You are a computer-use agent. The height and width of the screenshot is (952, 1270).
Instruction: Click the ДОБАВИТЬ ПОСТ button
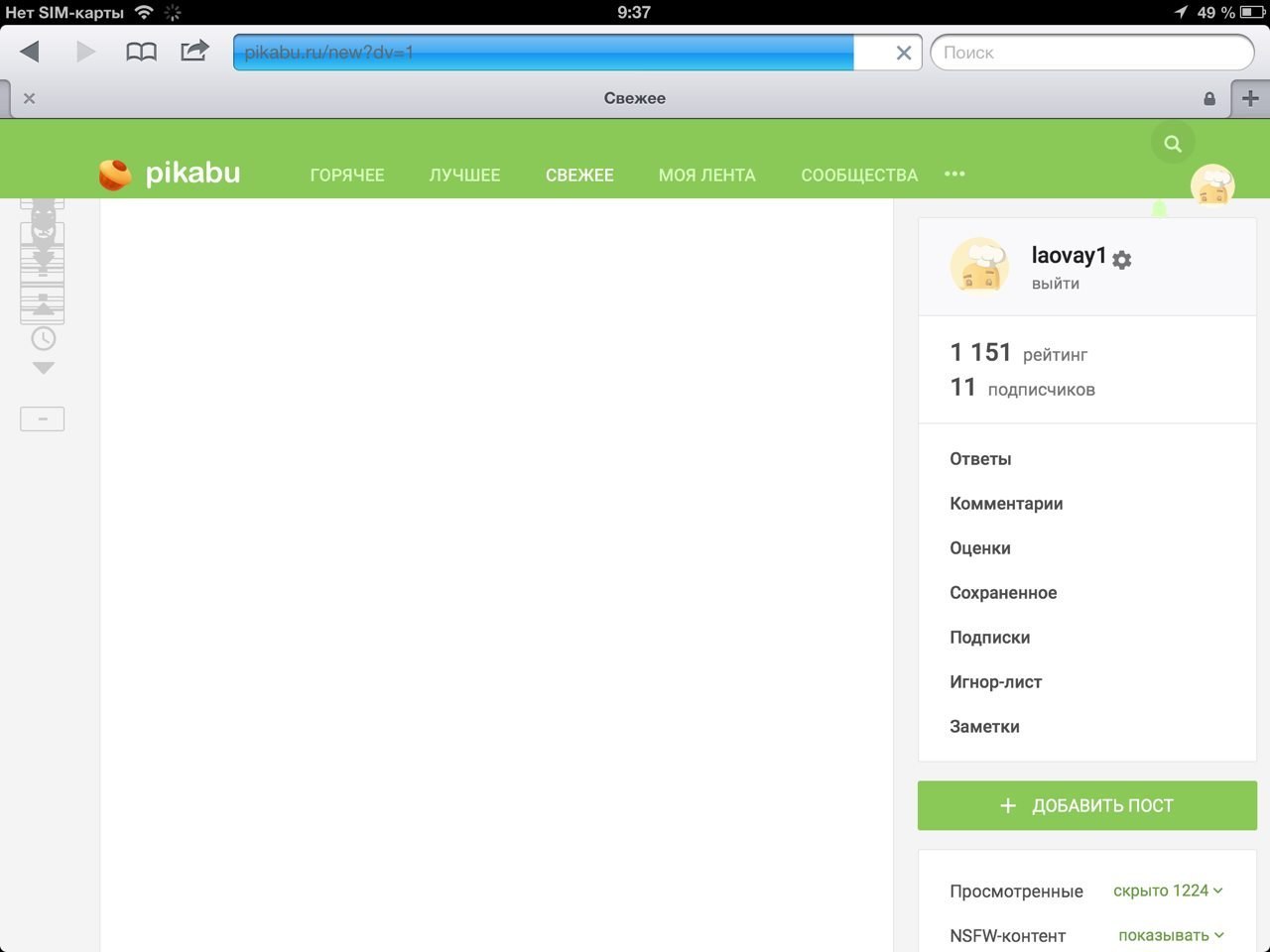pos(1086,805)
